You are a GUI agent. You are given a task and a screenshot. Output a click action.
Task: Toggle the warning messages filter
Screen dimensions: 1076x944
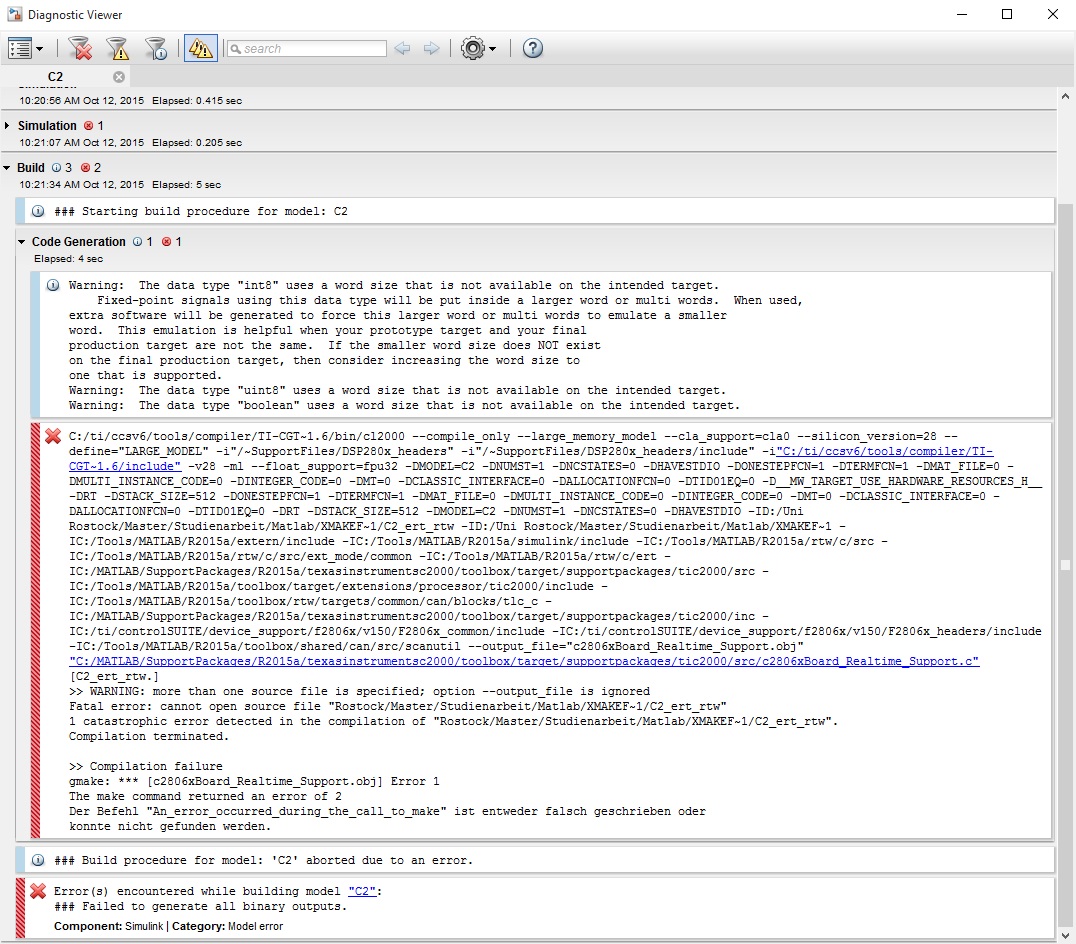[x=118, y=48]
